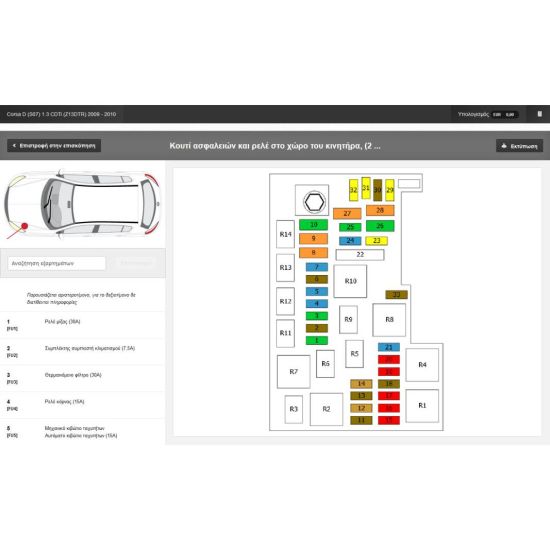Click the back to overview button
550x550 pixels.
[54, 146]
